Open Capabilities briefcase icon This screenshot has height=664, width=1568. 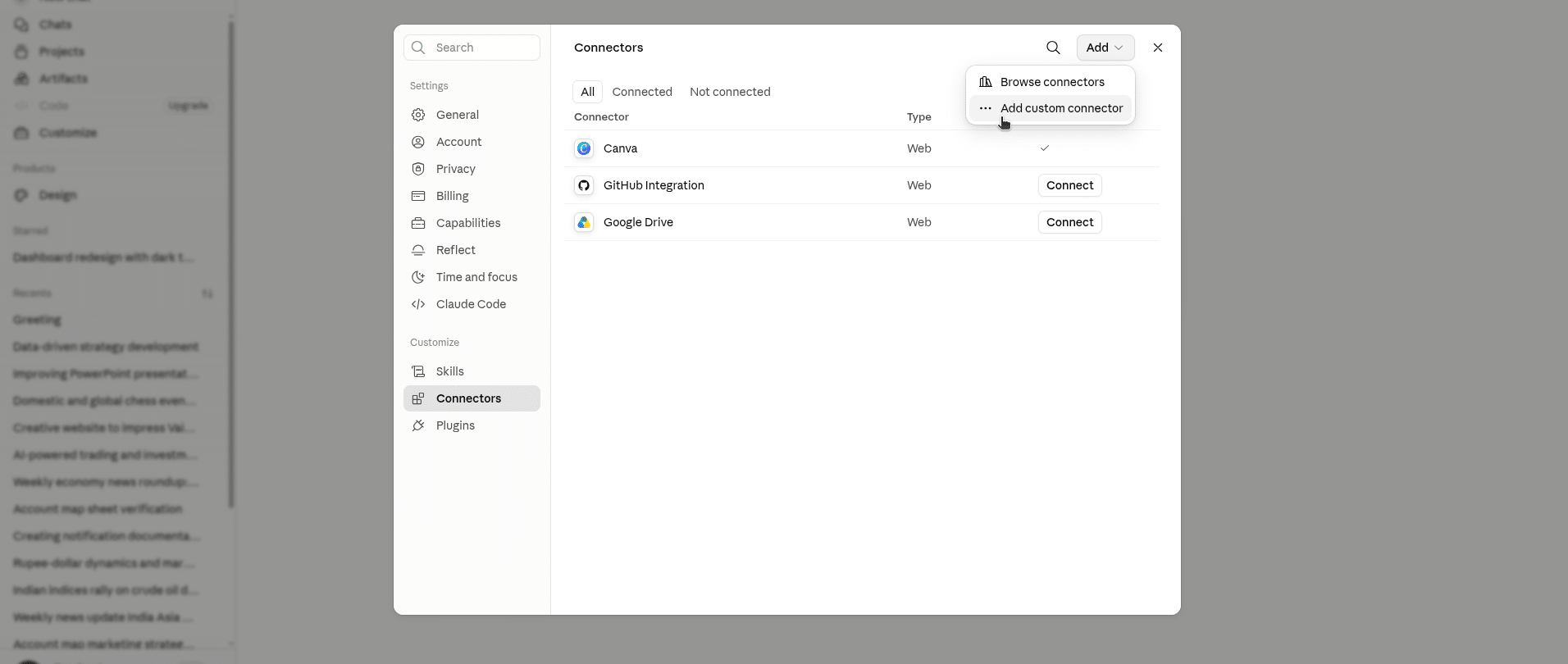418,223
